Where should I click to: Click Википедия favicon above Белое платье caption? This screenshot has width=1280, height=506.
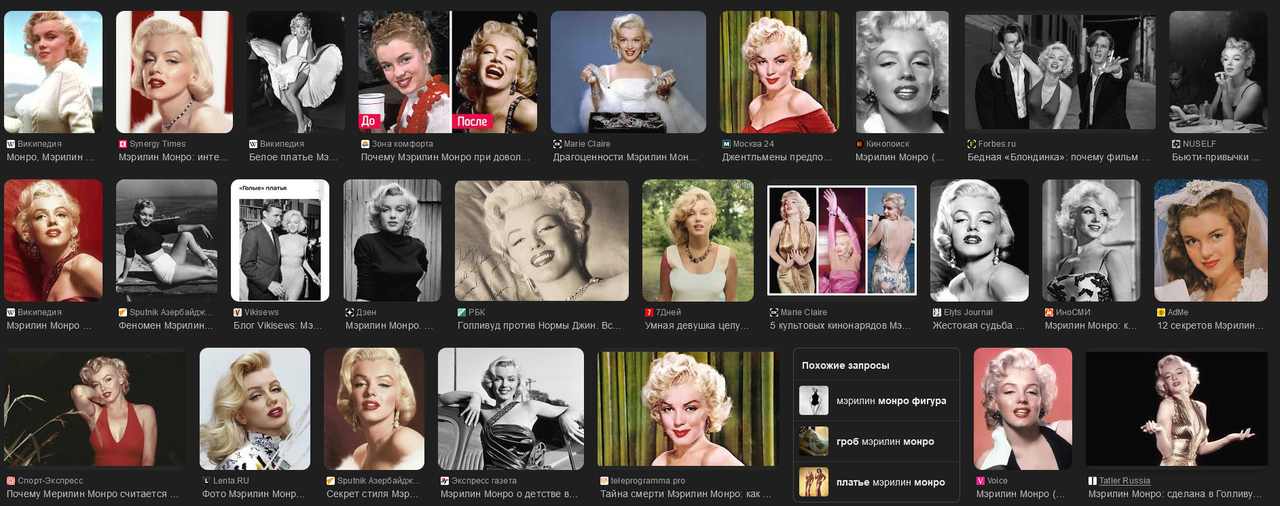tap(253, 144)
